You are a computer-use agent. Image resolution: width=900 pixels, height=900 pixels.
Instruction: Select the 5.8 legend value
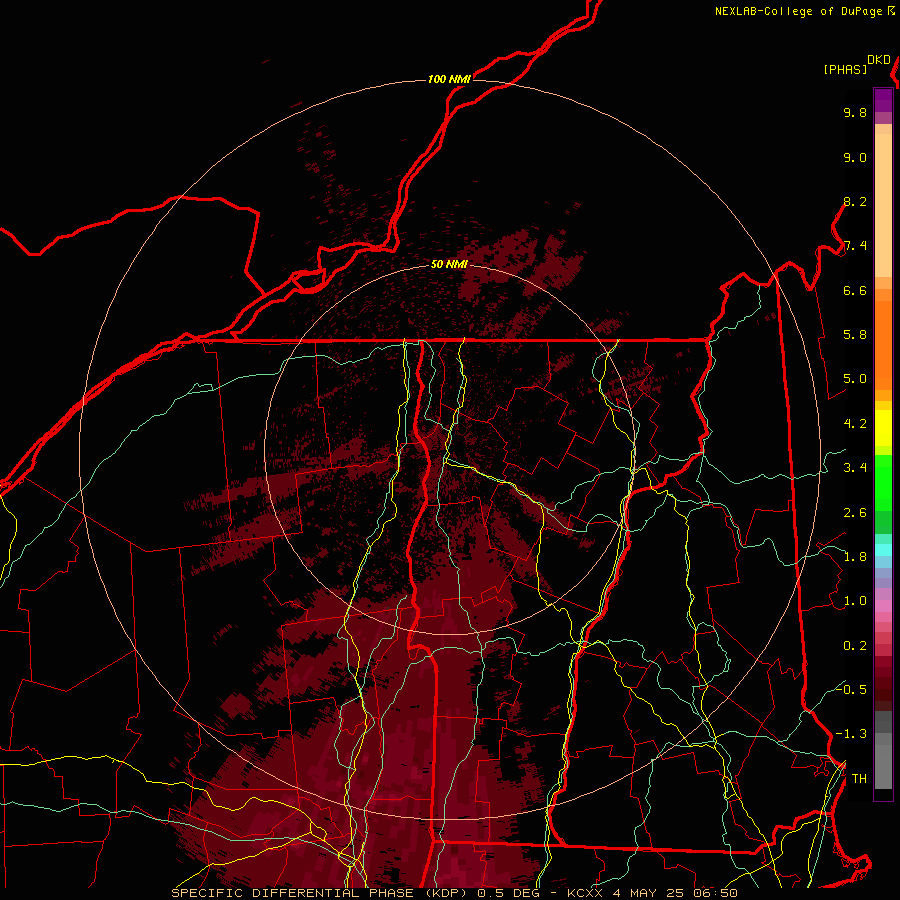coord(855,335)
